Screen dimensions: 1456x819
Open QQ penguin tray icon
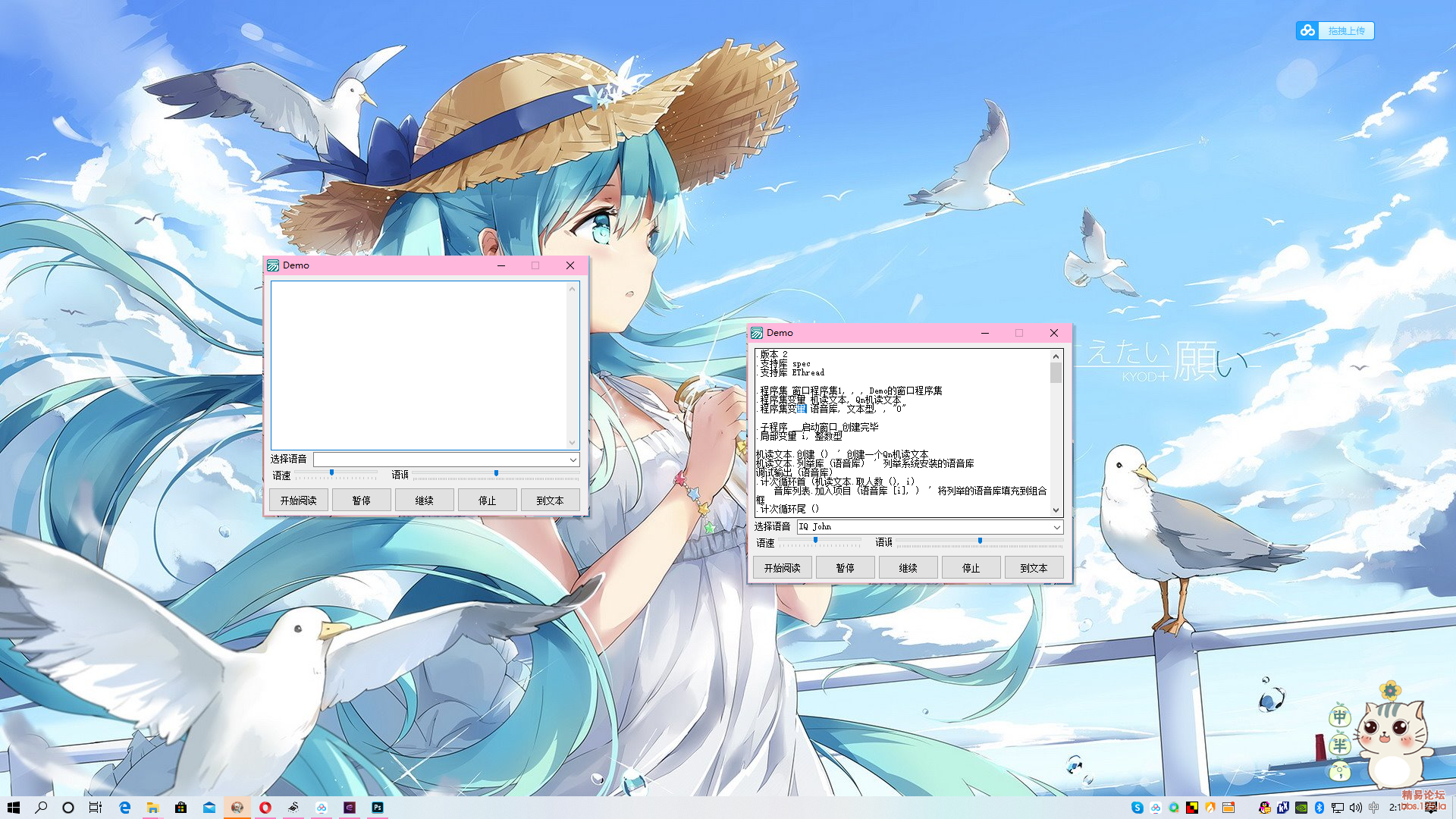click(1265, 808)
